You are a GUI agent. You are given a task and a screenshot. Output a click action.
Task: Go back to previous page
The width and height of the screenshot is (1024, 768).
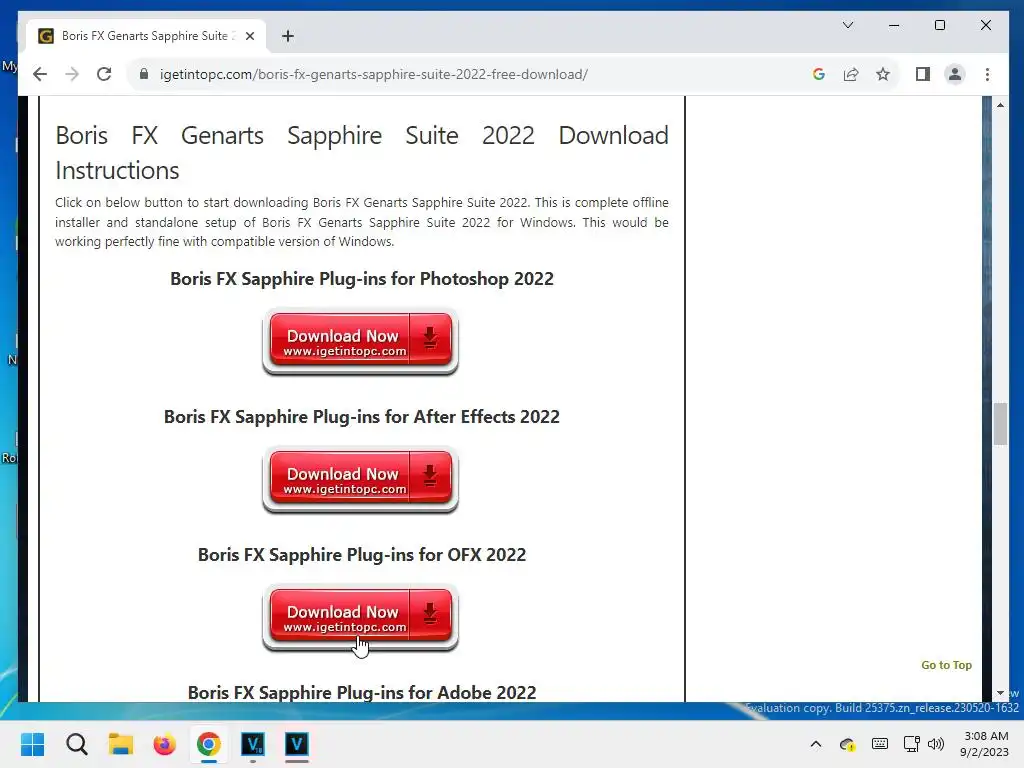click(x=40, y=74)
